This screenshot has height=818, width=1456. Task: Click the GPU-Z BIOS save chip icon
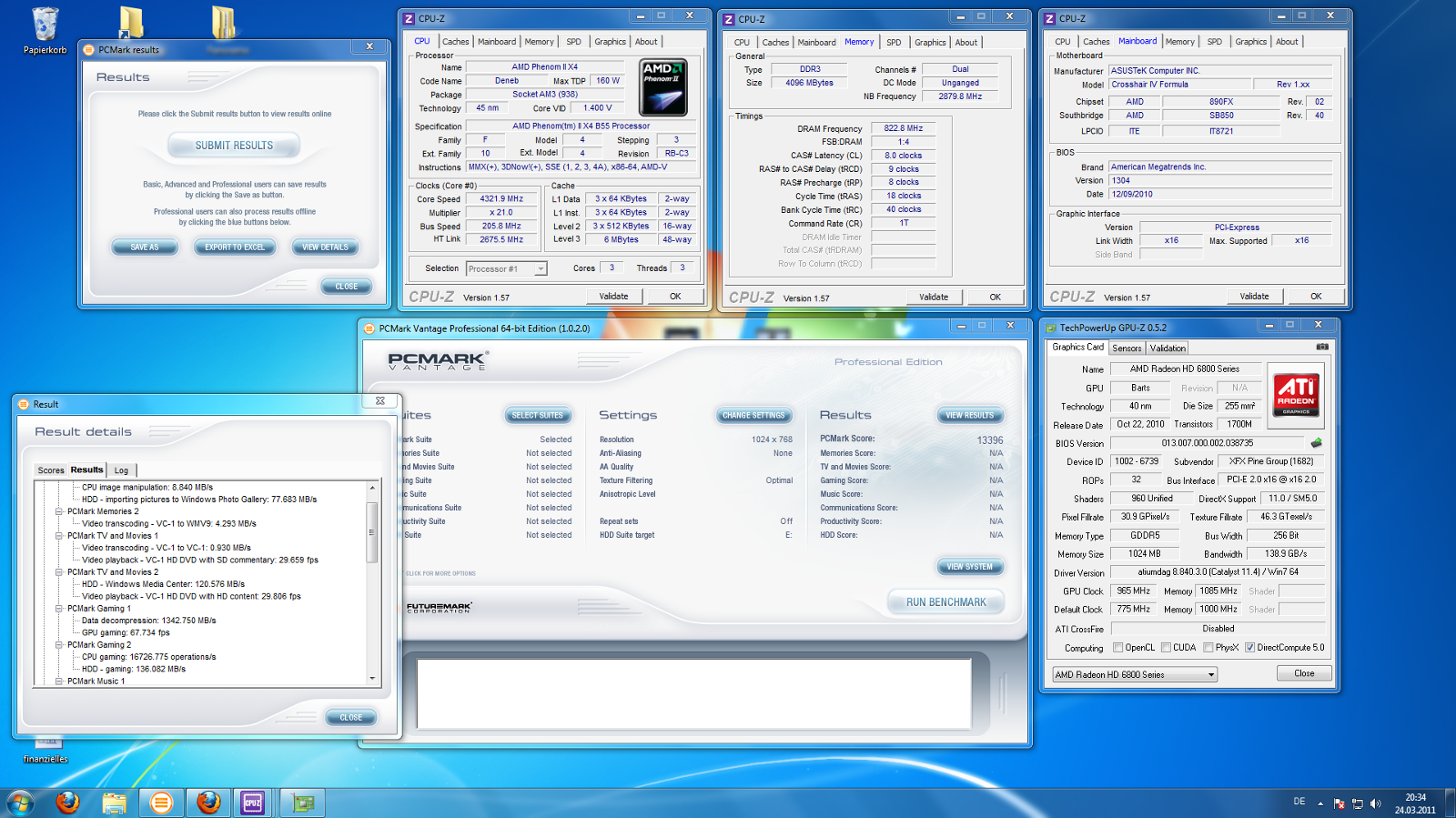click(1316, 443)
